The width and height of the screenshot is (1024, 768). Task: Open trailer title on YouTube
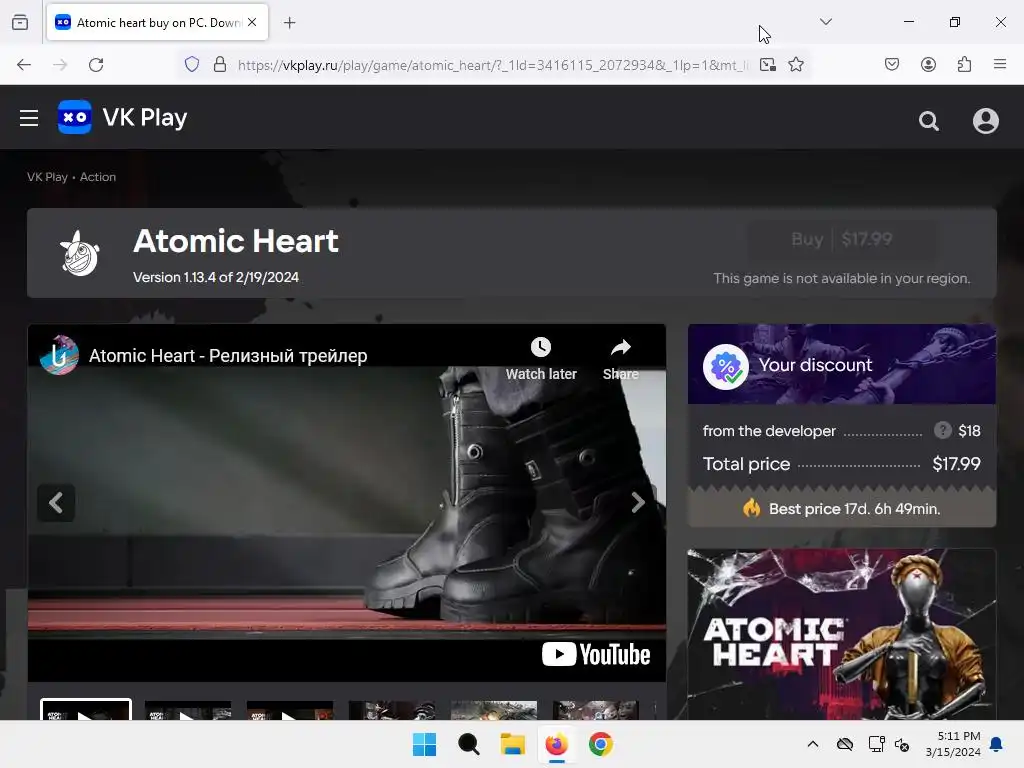click(228, 356)
